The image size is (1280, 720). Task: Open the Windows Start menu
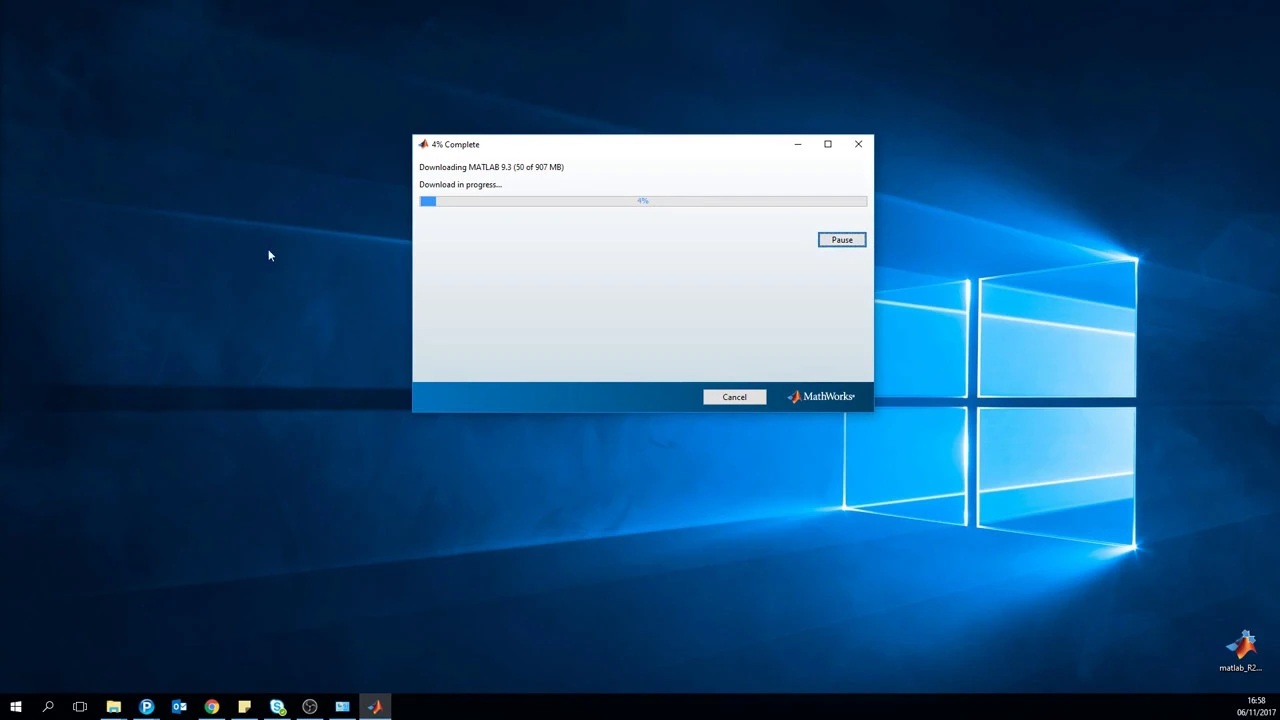[x=16, y=707]
